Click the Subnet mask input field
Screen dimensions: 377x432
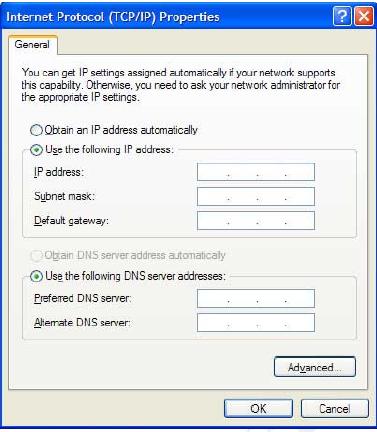(x=256, y=196)
